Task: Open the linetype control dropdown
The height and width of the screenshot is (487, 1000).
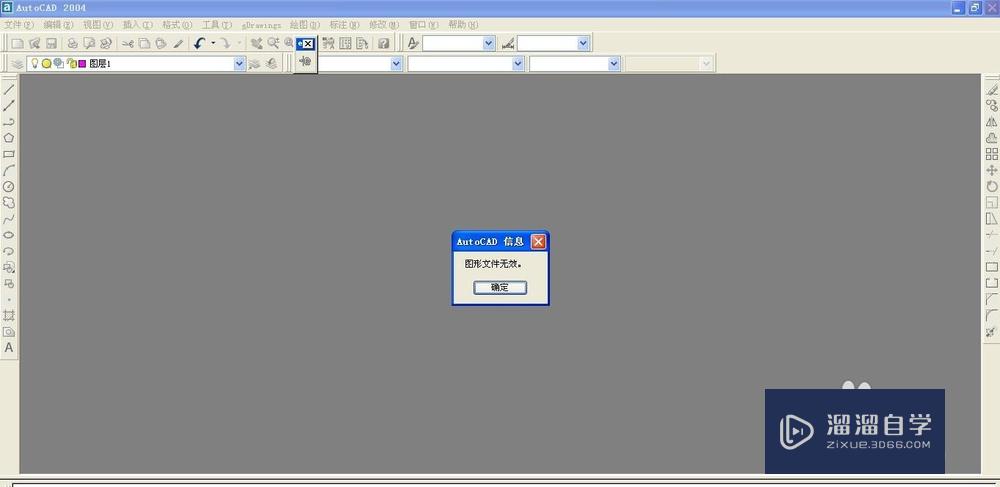Action: pyautogui.click(x=517, y=64)
